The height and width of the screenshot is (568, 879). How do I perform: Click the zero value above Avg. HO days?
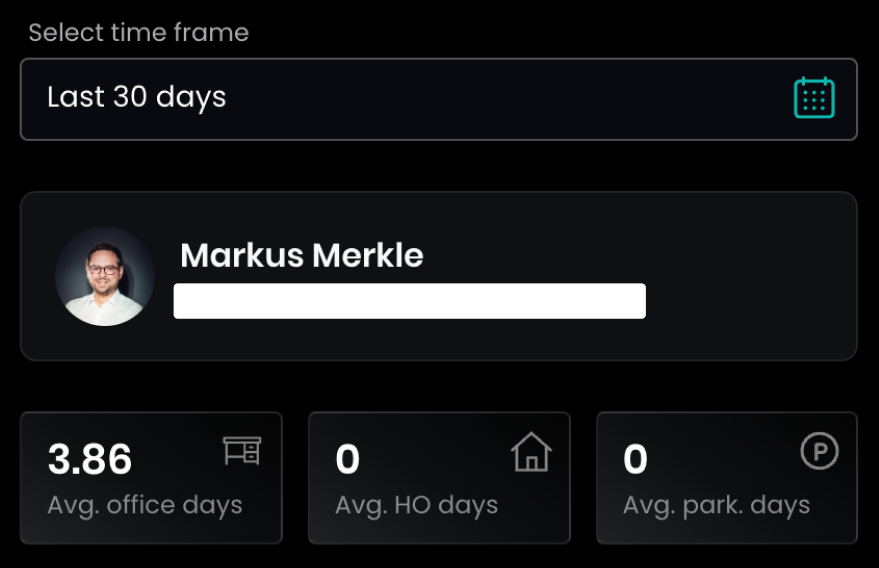tap(347, 460)
